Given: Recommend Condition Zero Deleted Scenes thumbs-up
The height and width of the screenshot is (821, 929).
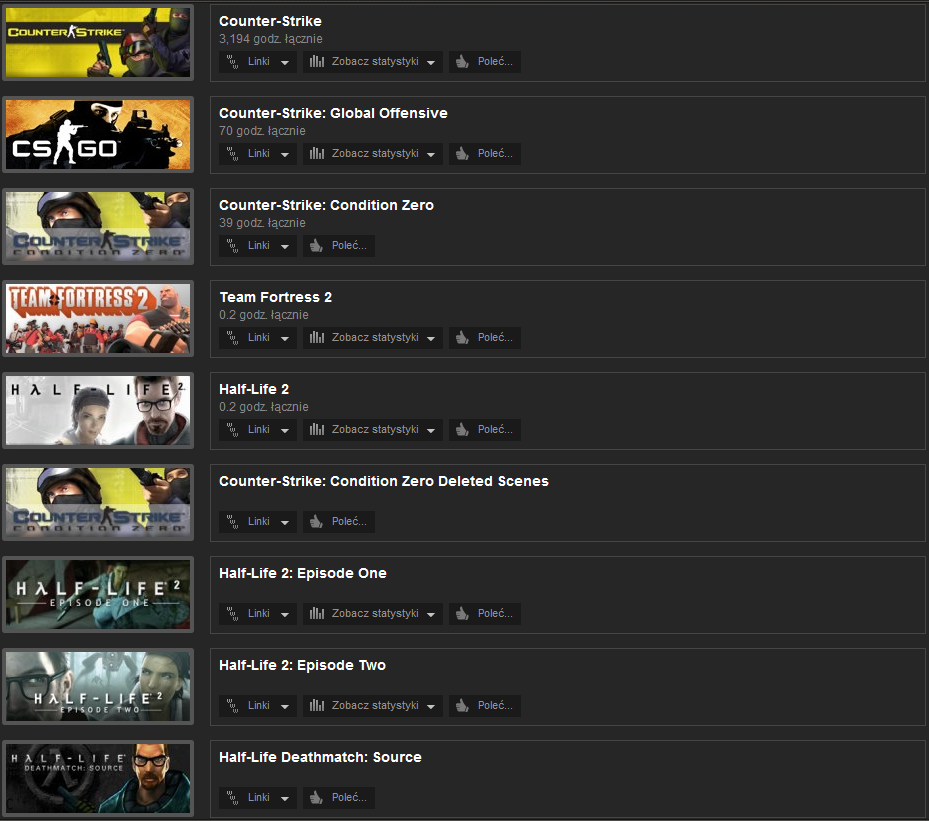Looking at the screenshot, I should [x=339, y=521].
